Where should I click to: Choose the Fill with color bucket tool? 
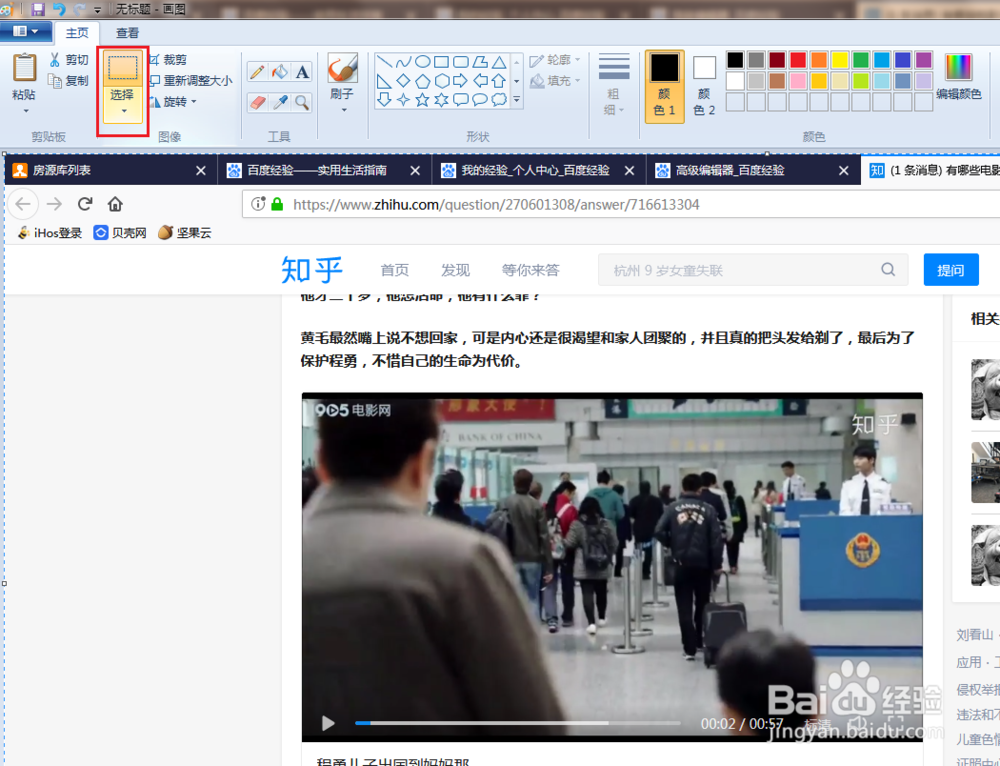point(279,71)
